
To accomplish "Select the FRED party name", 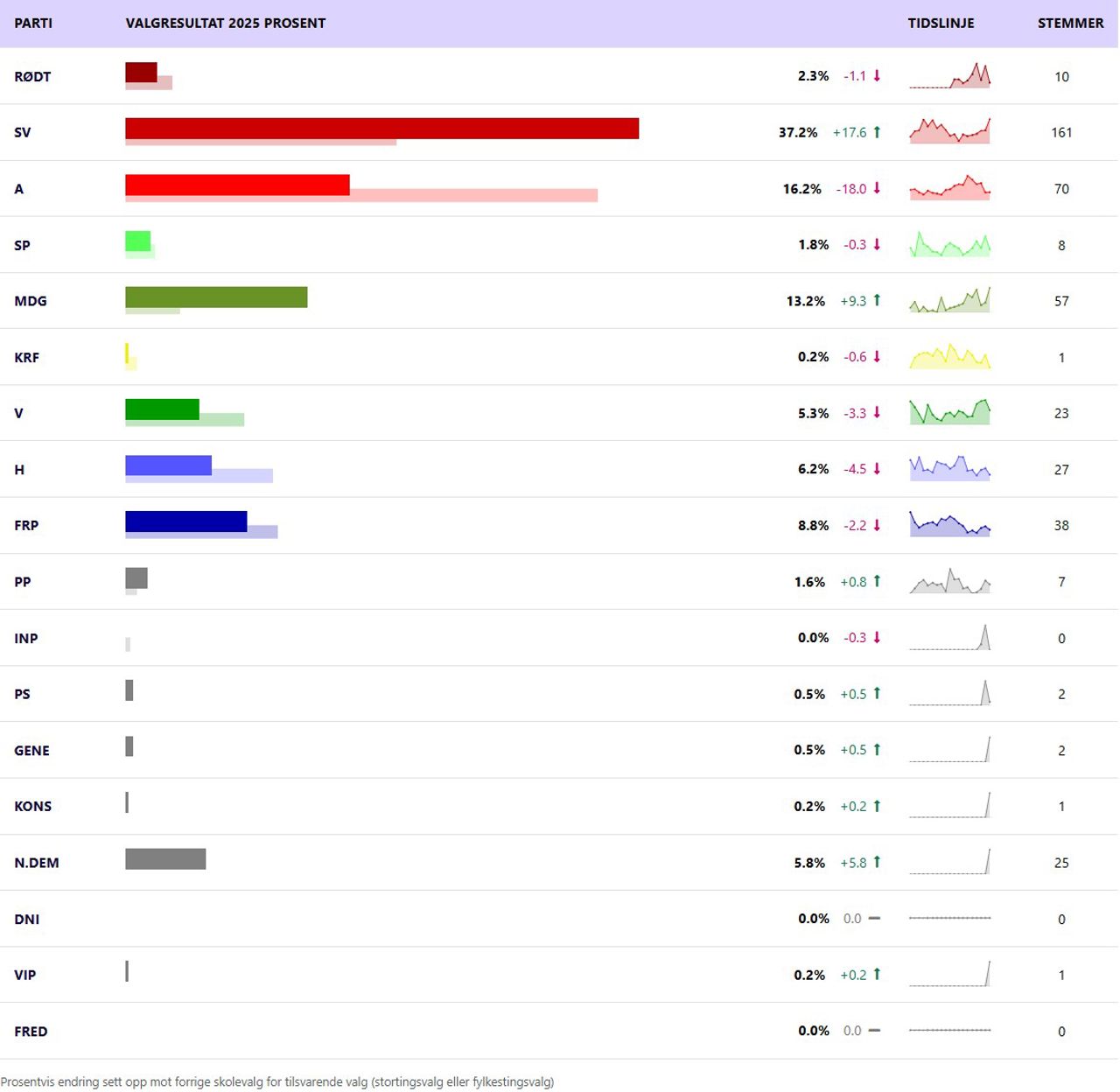I will 31,1031.
